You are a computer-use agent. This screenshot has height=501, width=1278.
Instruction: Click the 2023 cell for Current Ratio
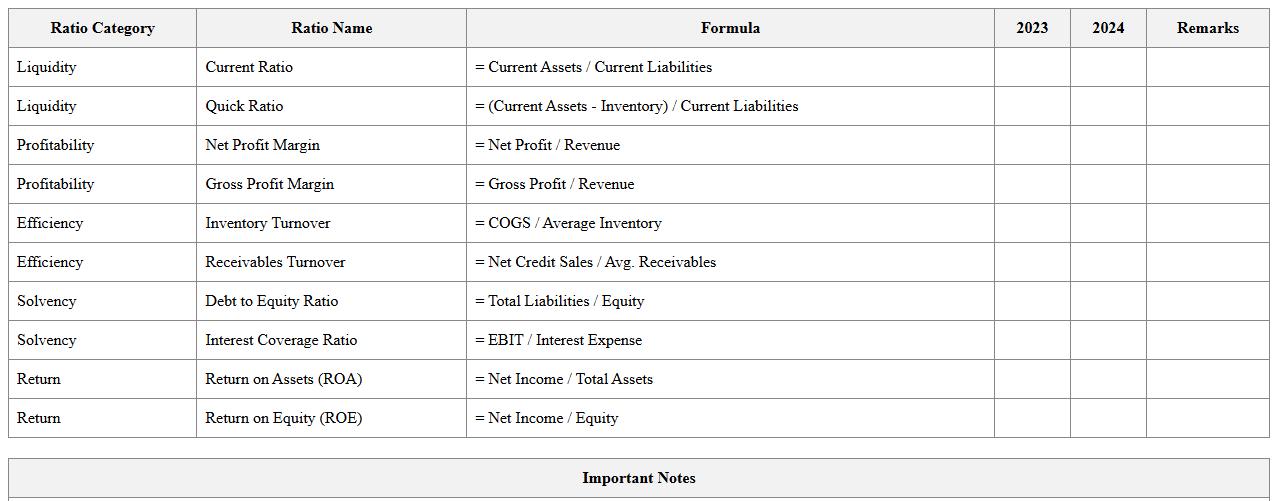coord(1032,67)
